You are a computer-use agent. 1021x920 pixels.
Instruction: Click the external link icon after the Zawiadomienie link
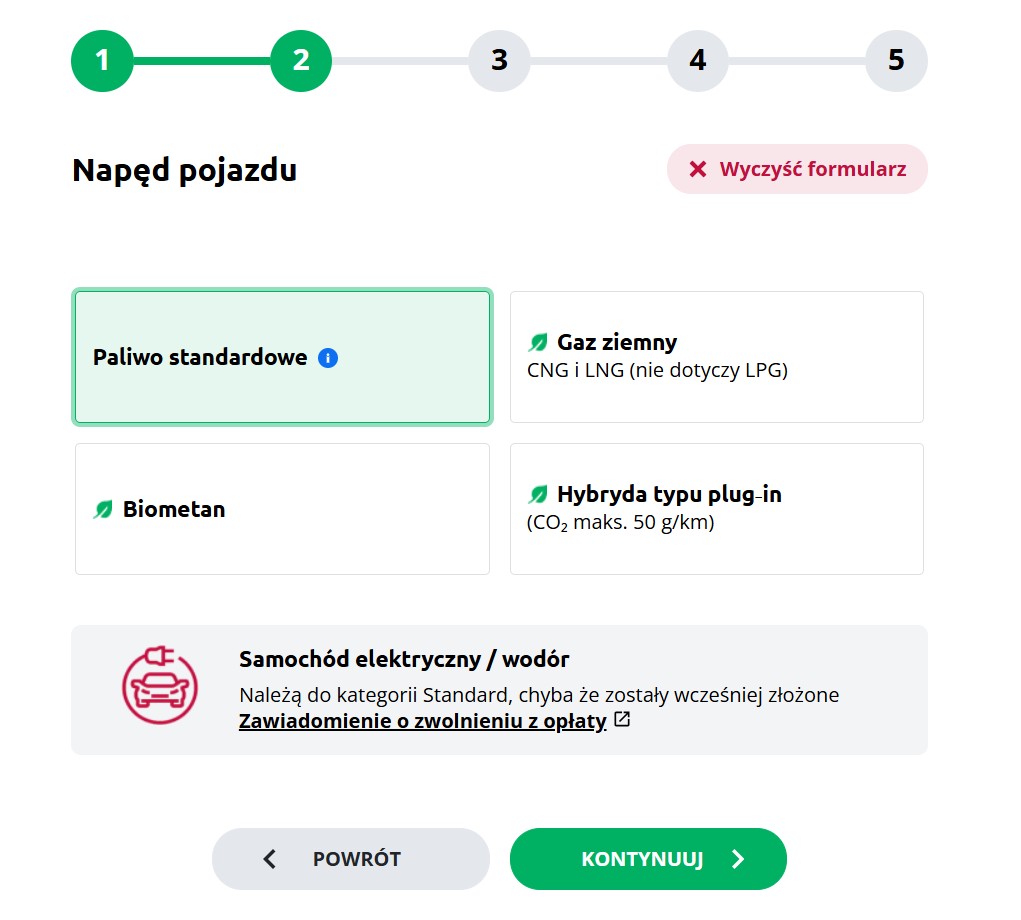pyautogui.click(x=620, y=720)
